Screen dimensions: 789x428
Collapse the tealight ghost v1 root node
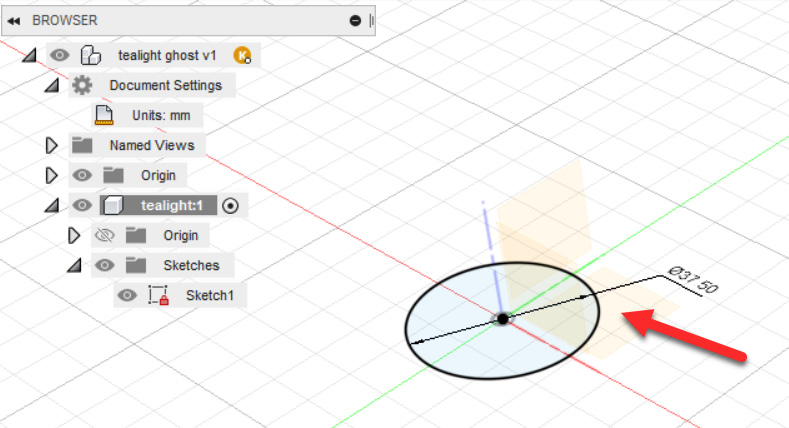29,55
